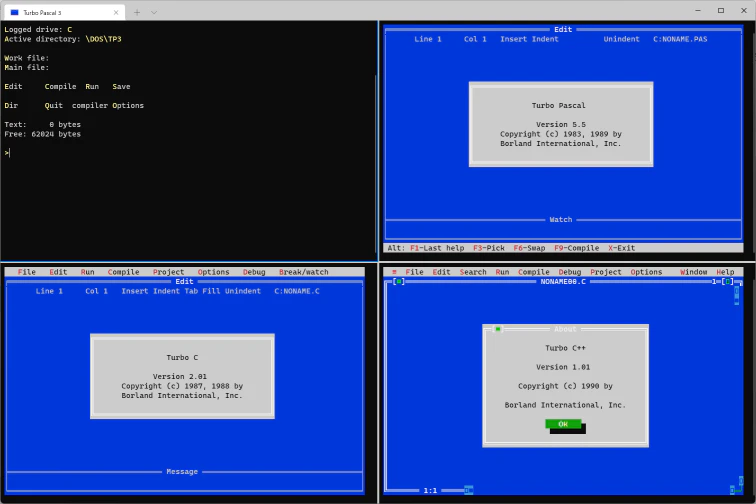The width and height of the screenshot is (756, 504).
Task: Click the Watch pane title in Turbo Pascal 5.5
Action: pyautogui.click(x=561, y=219)
